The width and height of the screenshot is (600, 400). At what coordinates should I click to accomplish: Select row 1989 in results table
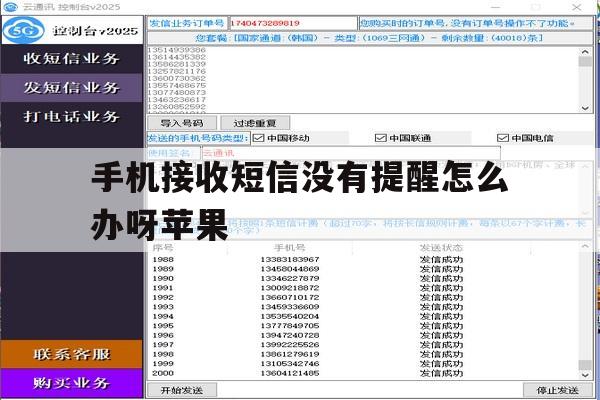click(x=364, y=269)
